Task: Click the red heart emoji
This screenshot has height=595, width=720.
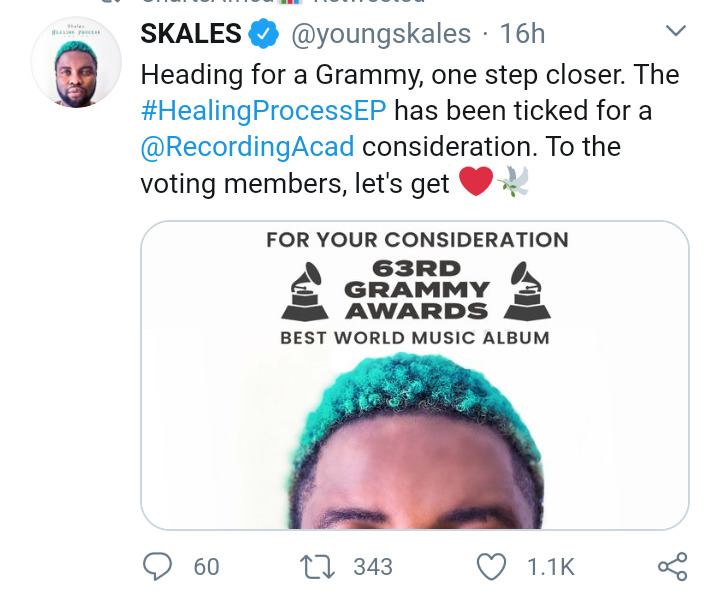Action: pyautogui.click(x=476, y=181)
